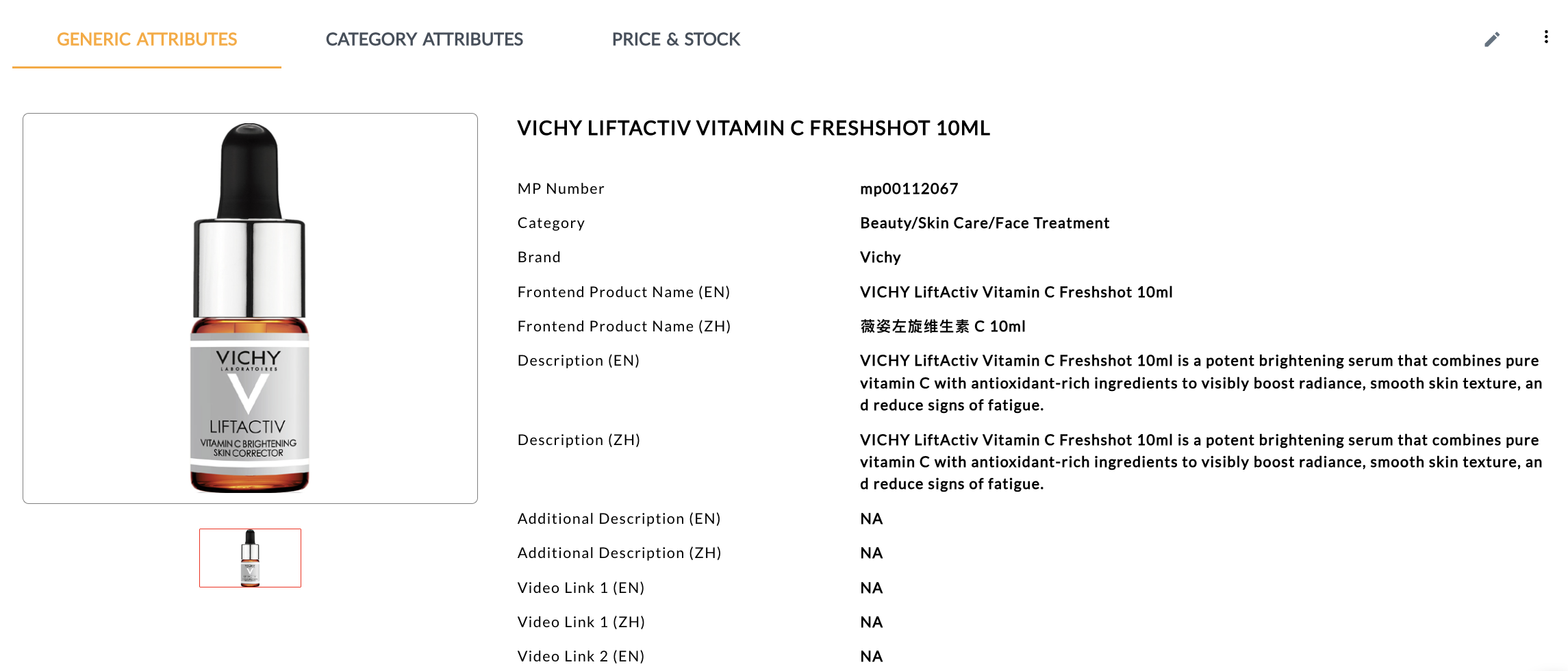The height and width of the screenshot is (671, 1568).
Task: Click the Frontend Product Name (EN) value
Action: coord(1015,292)
